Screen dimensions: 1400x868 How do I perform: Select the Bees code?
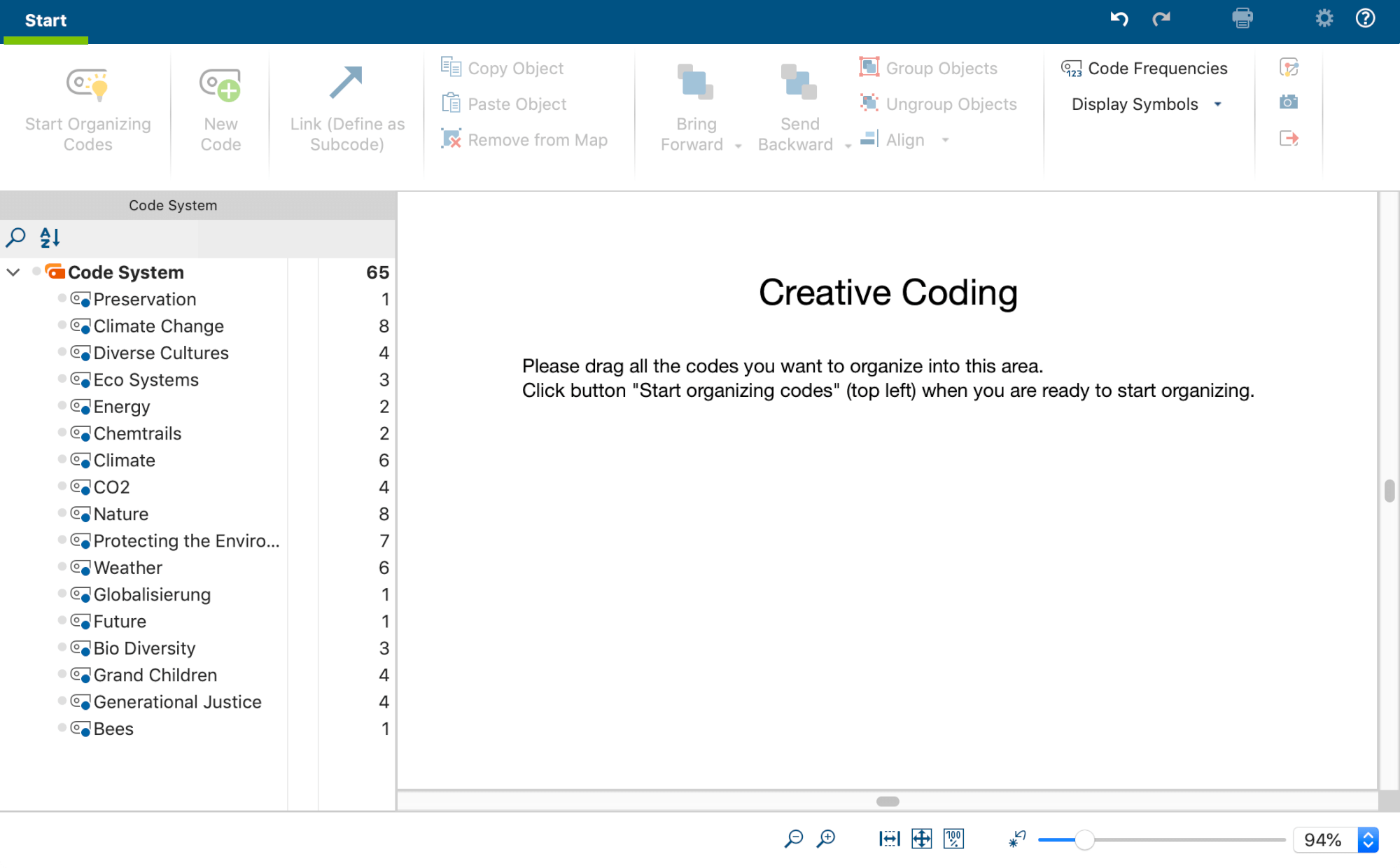coord(113,729)
